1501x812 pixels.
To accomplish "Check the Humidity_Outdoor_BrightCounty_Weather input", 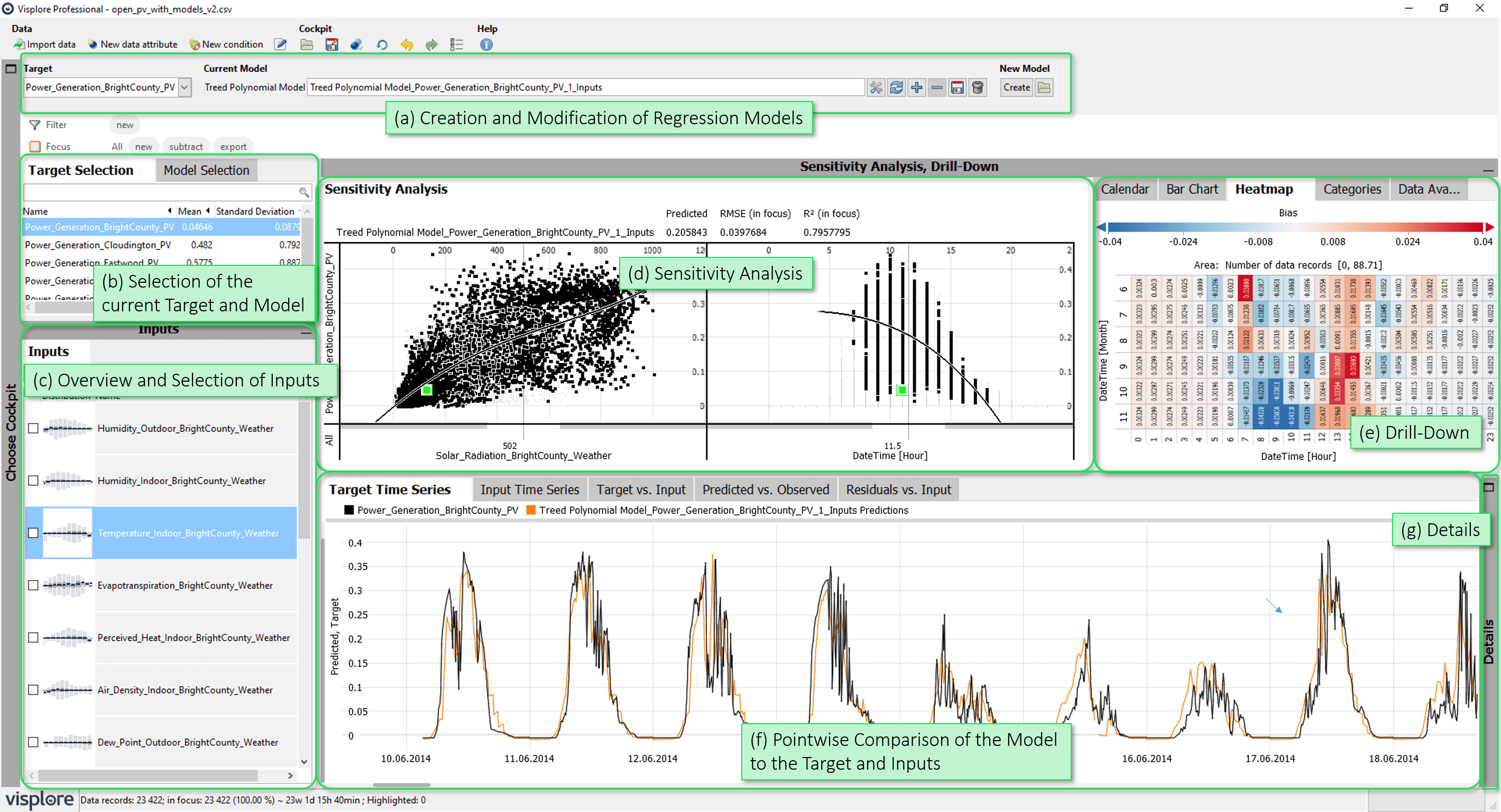I will tap(33, 428).
